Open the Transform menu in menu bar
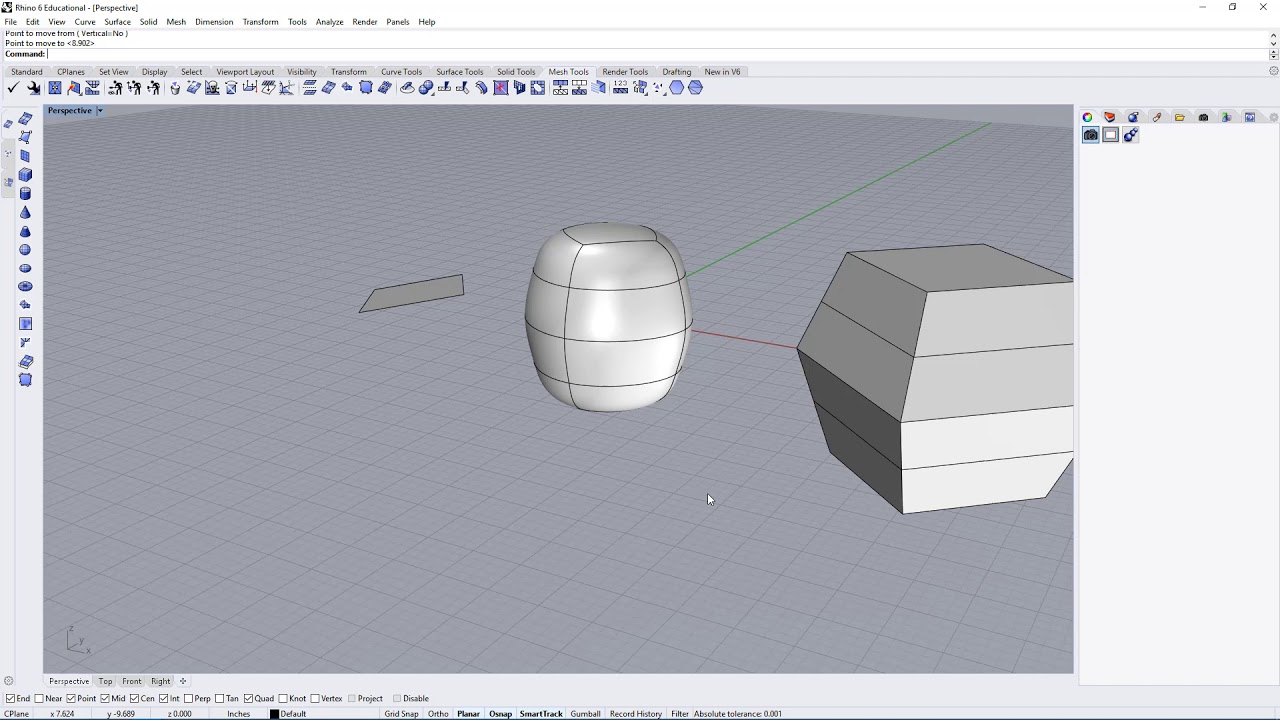 click(x=260, y=22)
